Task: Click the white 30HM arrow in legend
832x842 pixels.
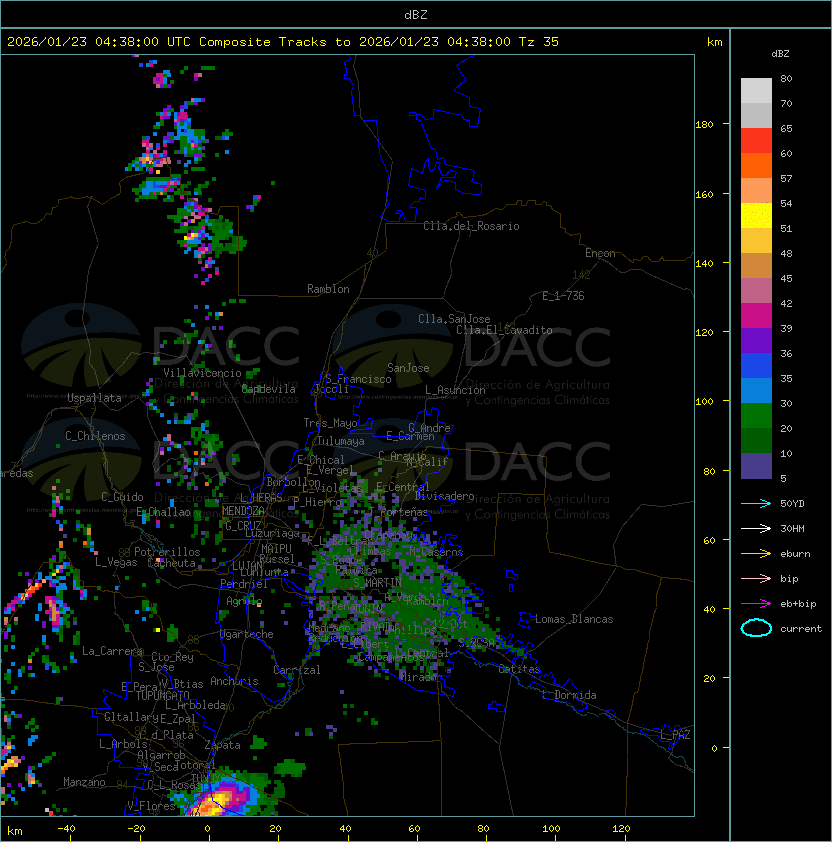Action: [756, 528]
